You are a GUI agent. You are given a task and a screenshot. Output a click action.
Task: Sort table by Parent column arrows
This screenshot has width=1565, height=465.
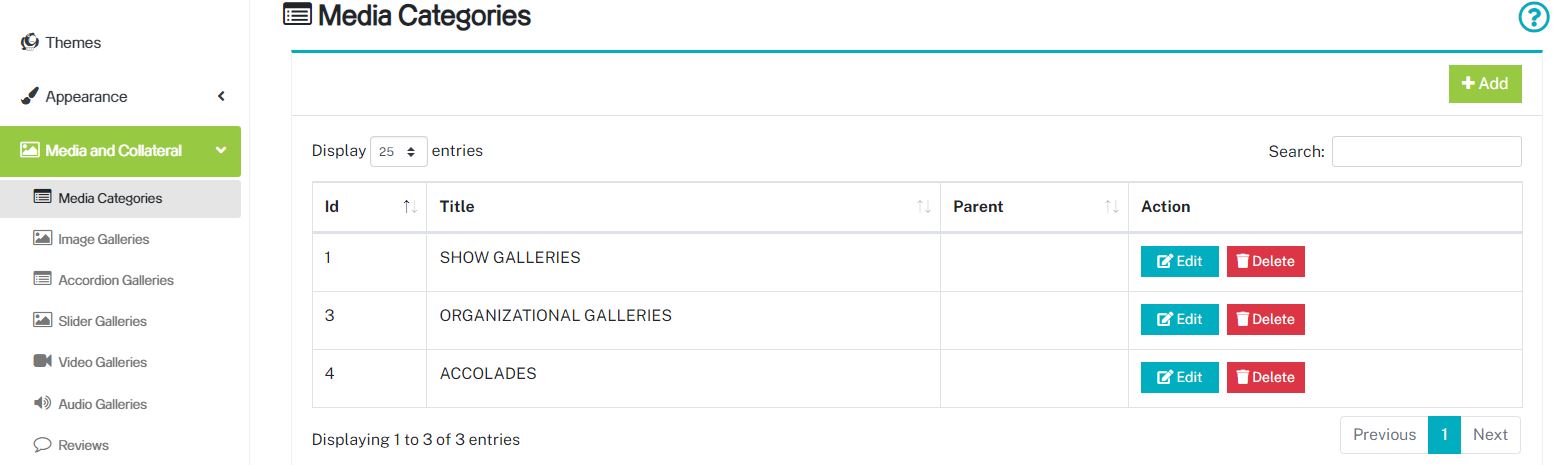pos(1112,206)
